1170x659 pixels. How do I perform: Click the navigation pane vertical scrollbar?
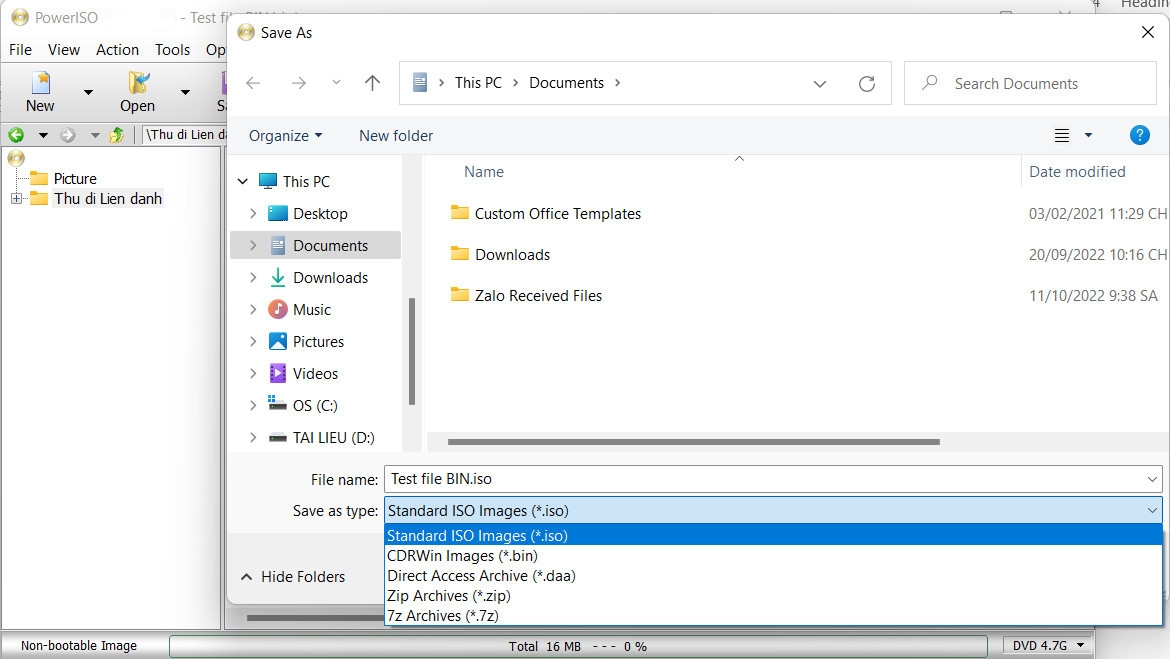[411, 352]
